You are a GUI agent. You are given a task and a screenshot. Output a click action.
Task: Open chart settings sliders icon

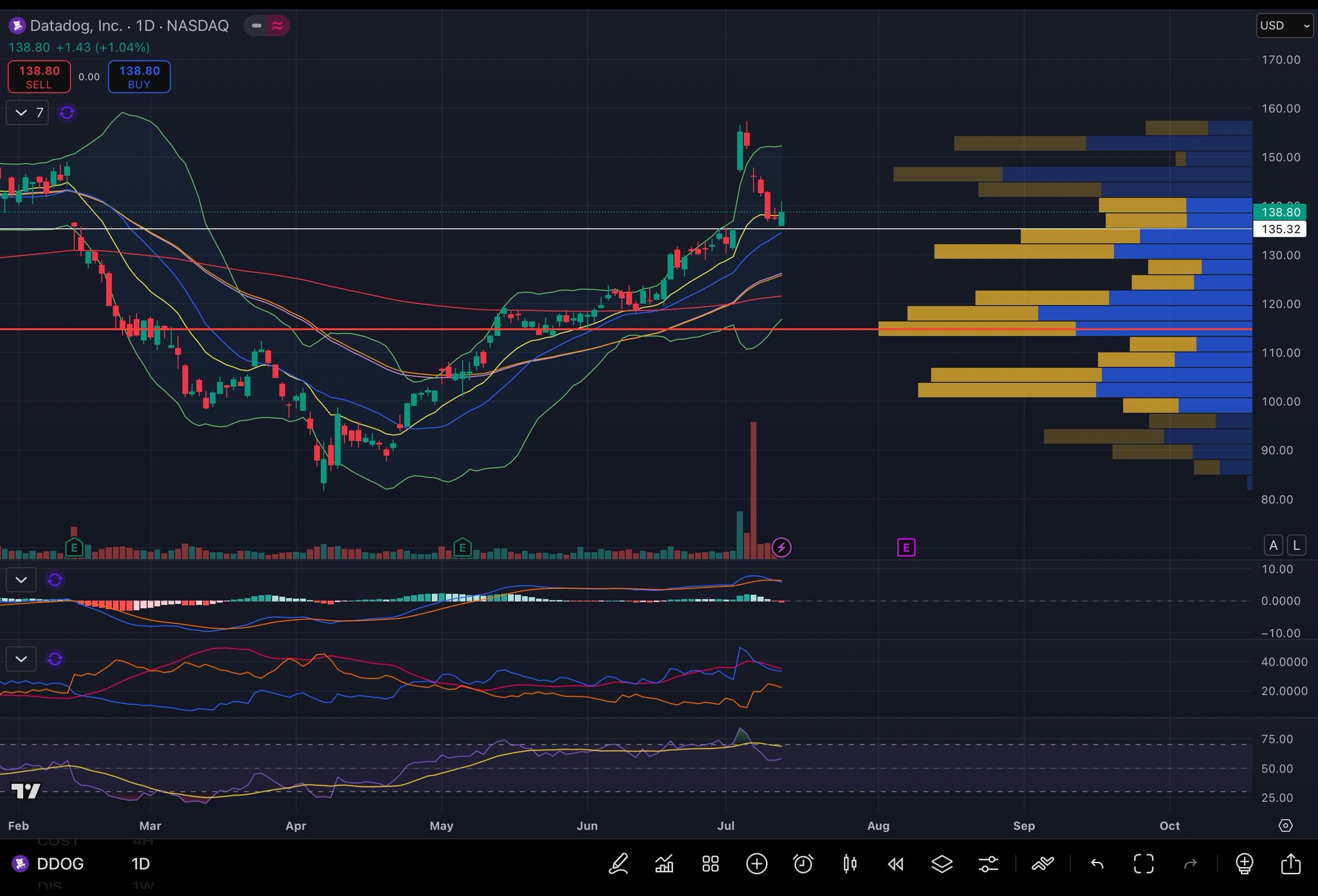[988, 863]
